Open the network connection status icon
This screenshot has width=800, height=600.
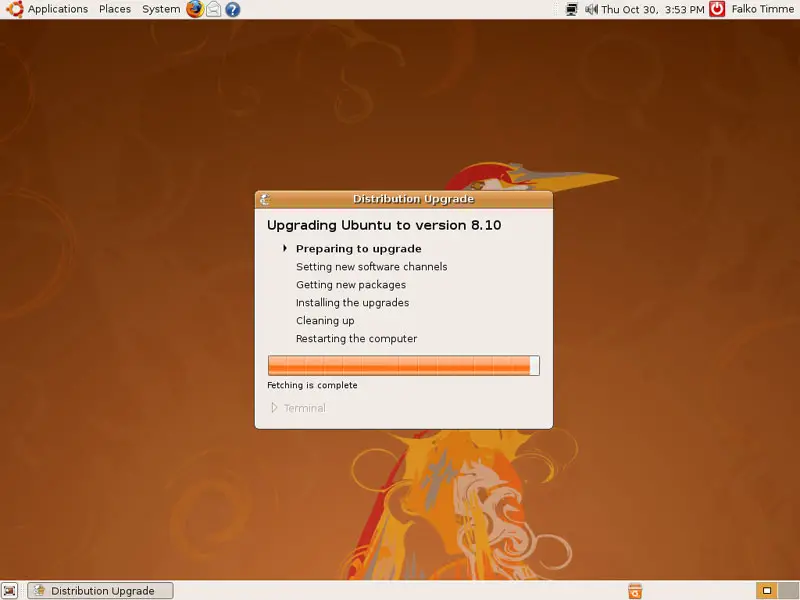click(571, 9)
